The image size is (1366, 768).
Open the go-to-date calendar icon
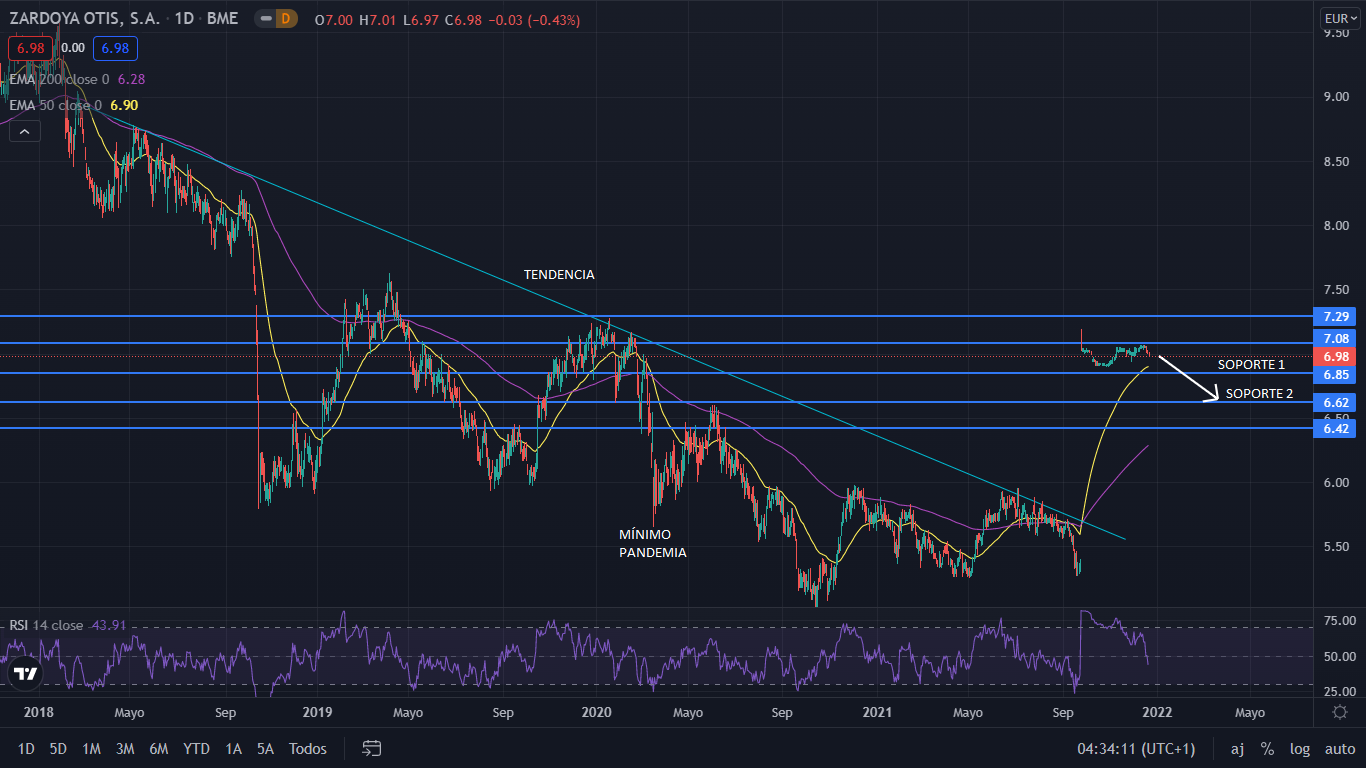372,748
